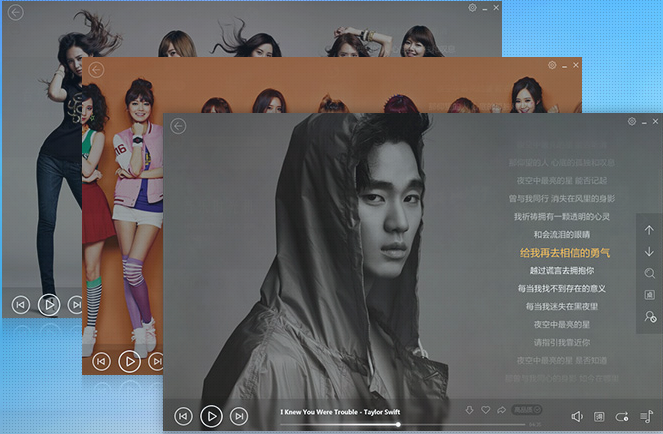The width and height of the screenshot is (663, 434).
Task: Mute audio with the speaker icon
Action: pos(577,417)
